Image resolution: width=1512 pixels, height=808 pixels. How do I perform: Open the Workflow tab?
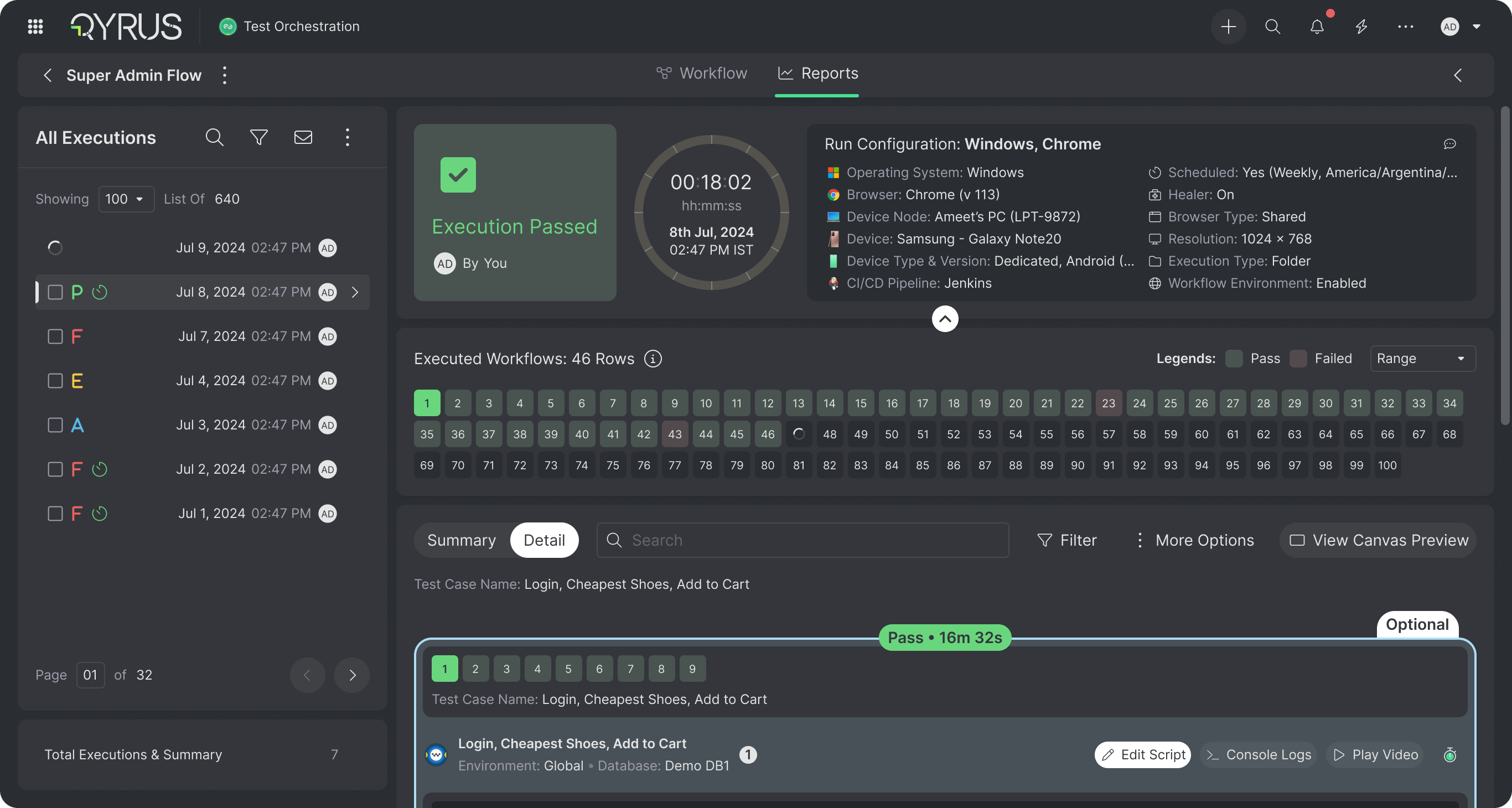tap(702, 74)
